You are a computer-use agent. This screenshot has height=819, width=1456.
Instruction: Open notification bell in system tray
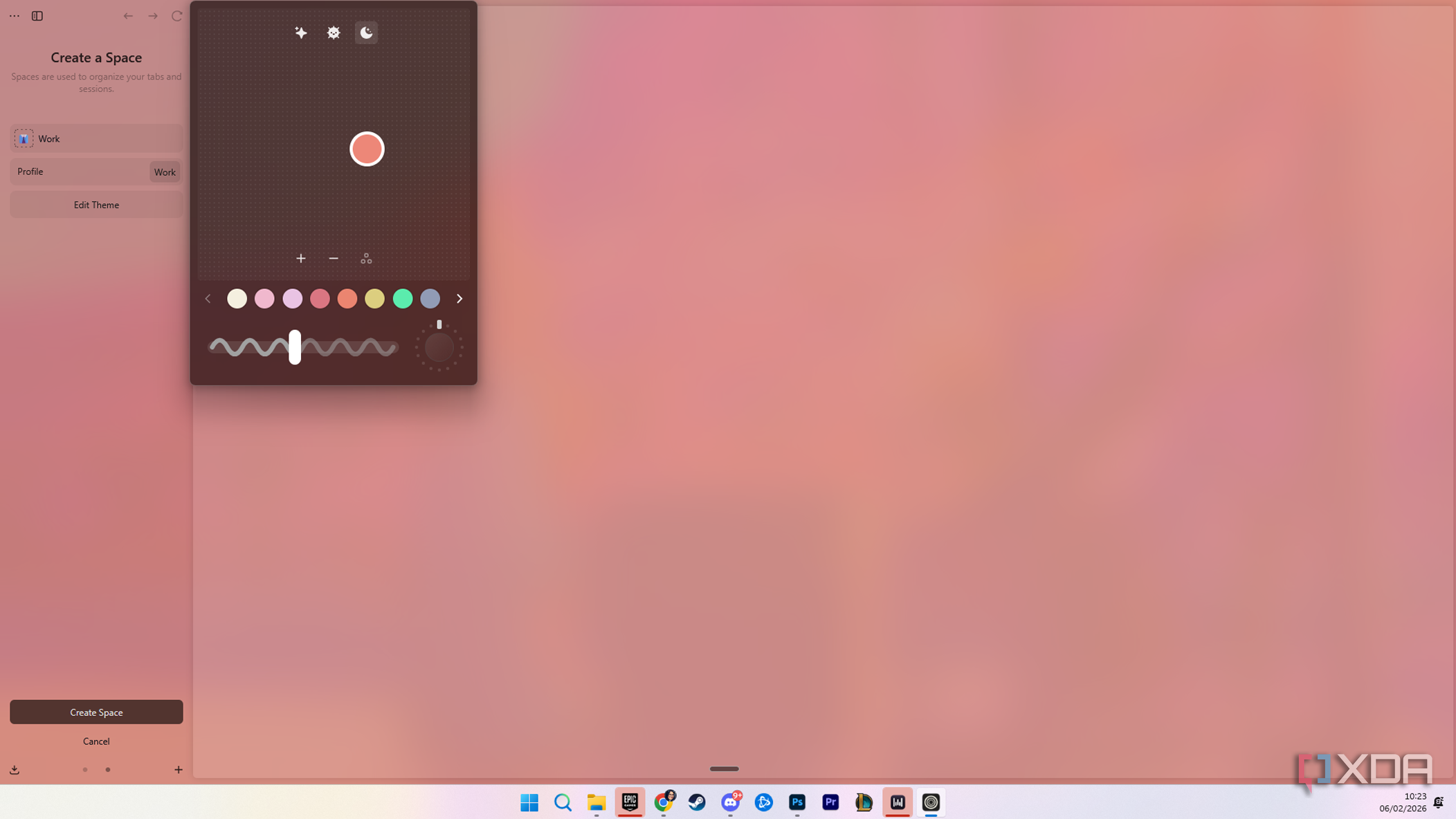click(1439, 802)
